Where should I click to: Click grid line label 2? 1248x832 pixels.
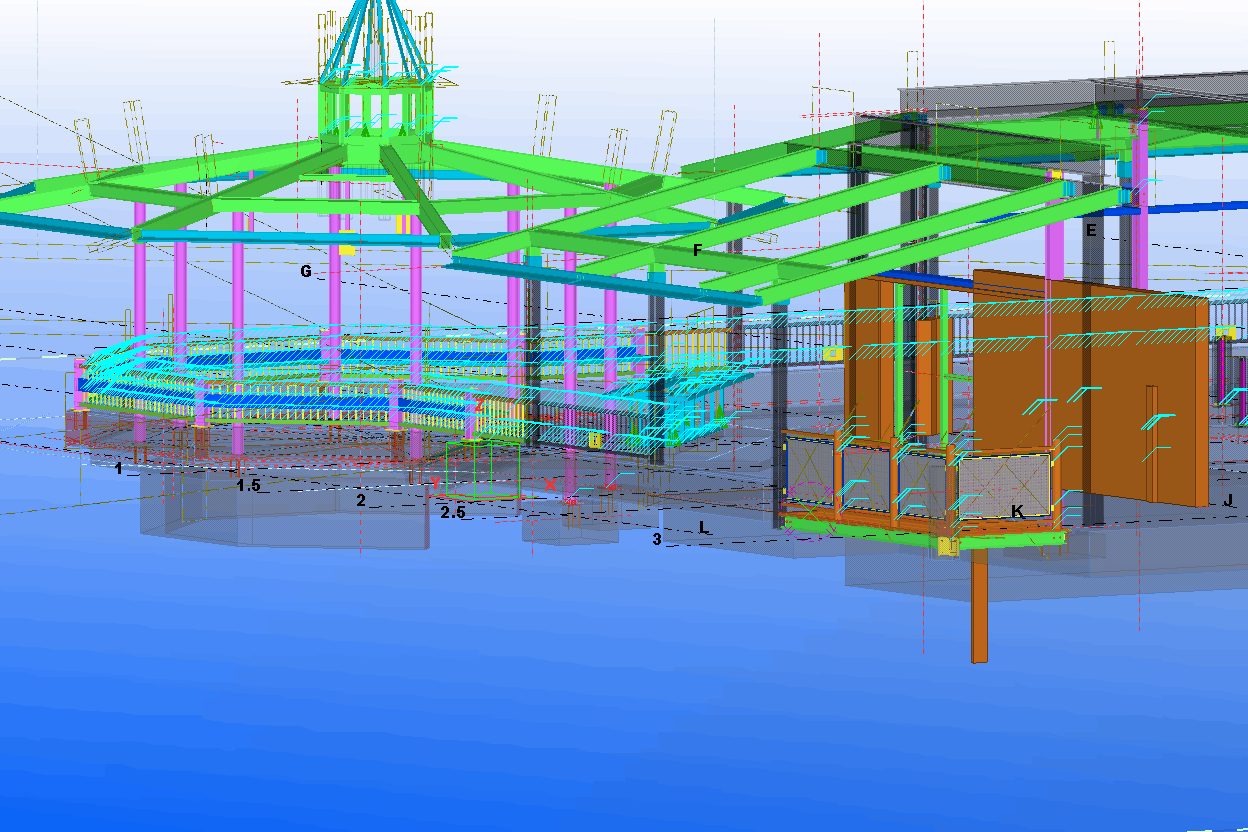coord(361,499)
